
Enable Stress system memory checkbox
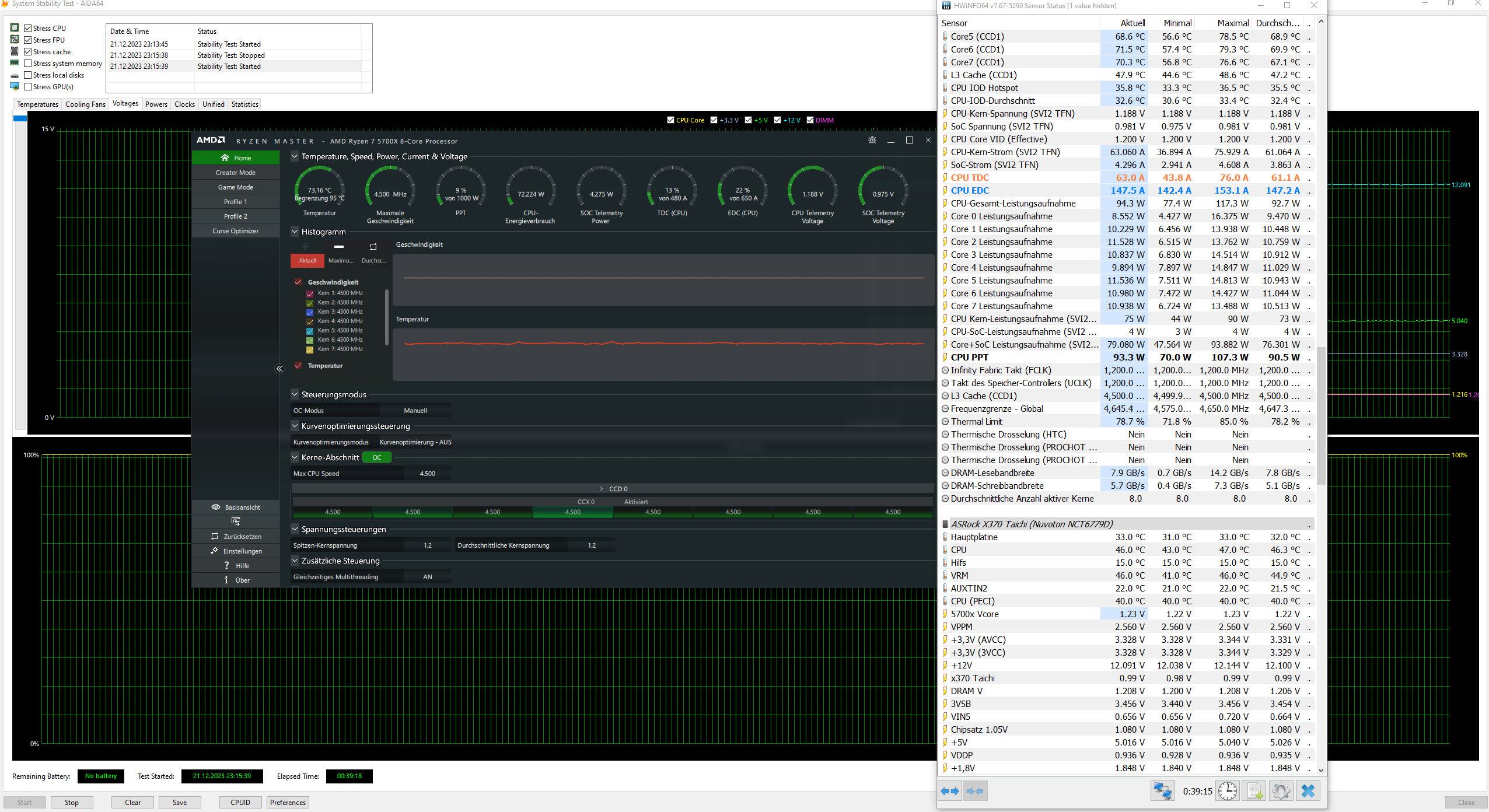[x=27, y=63]
